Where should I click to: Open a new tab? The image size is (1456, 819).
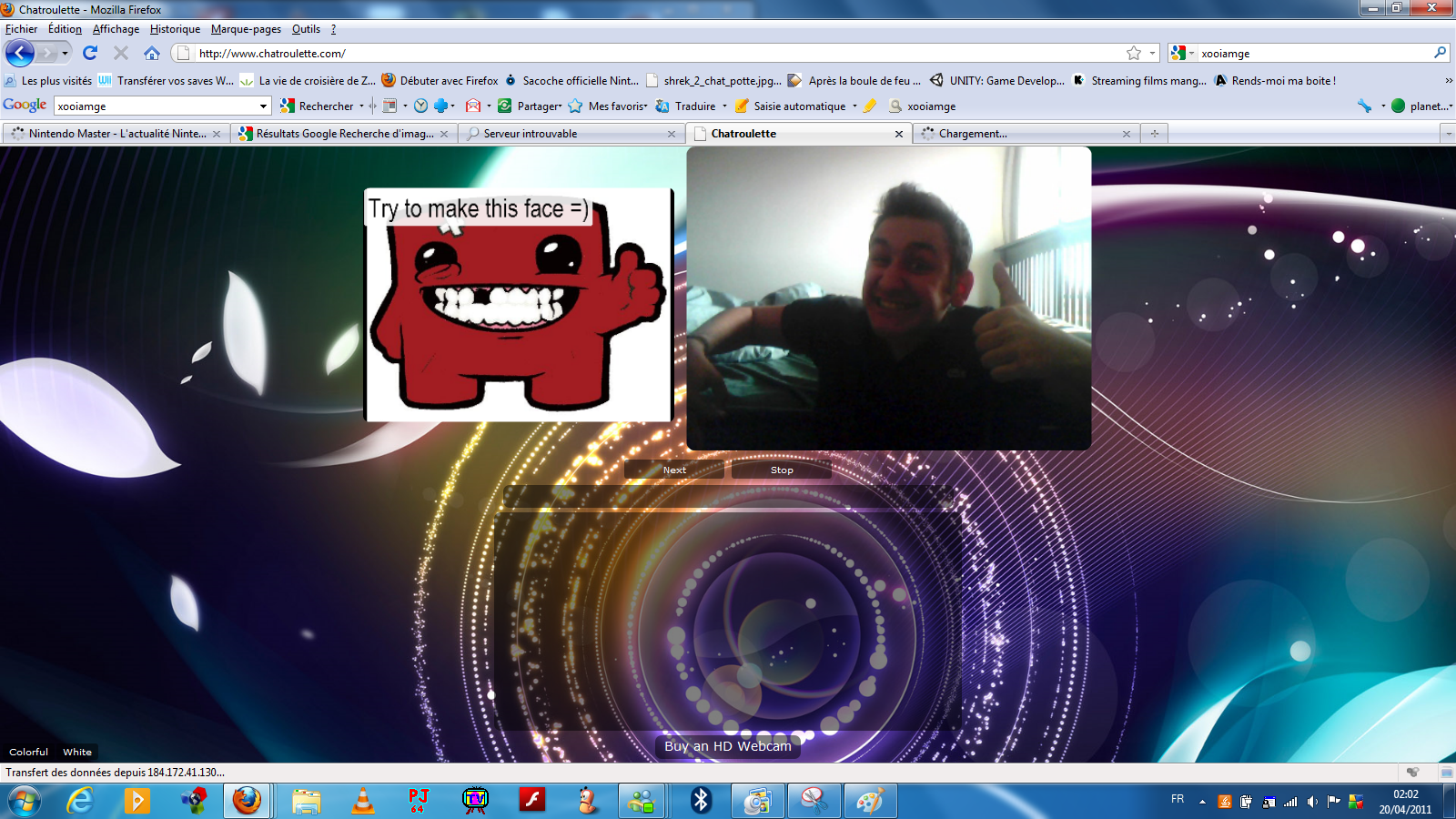click(1154, 134)
